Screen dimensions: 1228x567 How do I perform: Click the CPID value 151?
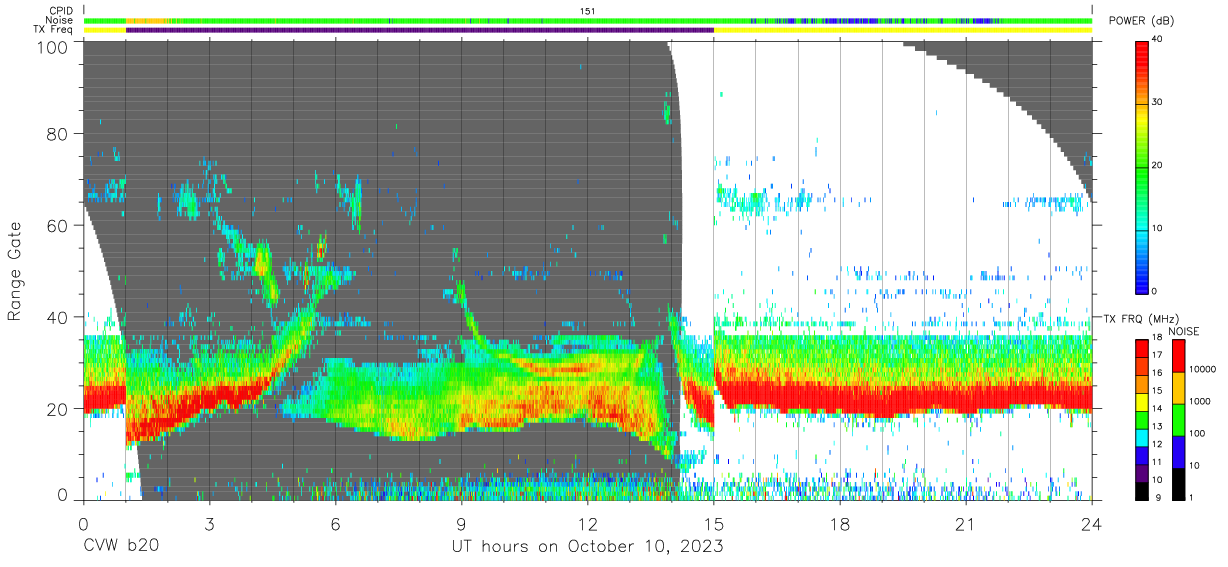tap(588, 10)
